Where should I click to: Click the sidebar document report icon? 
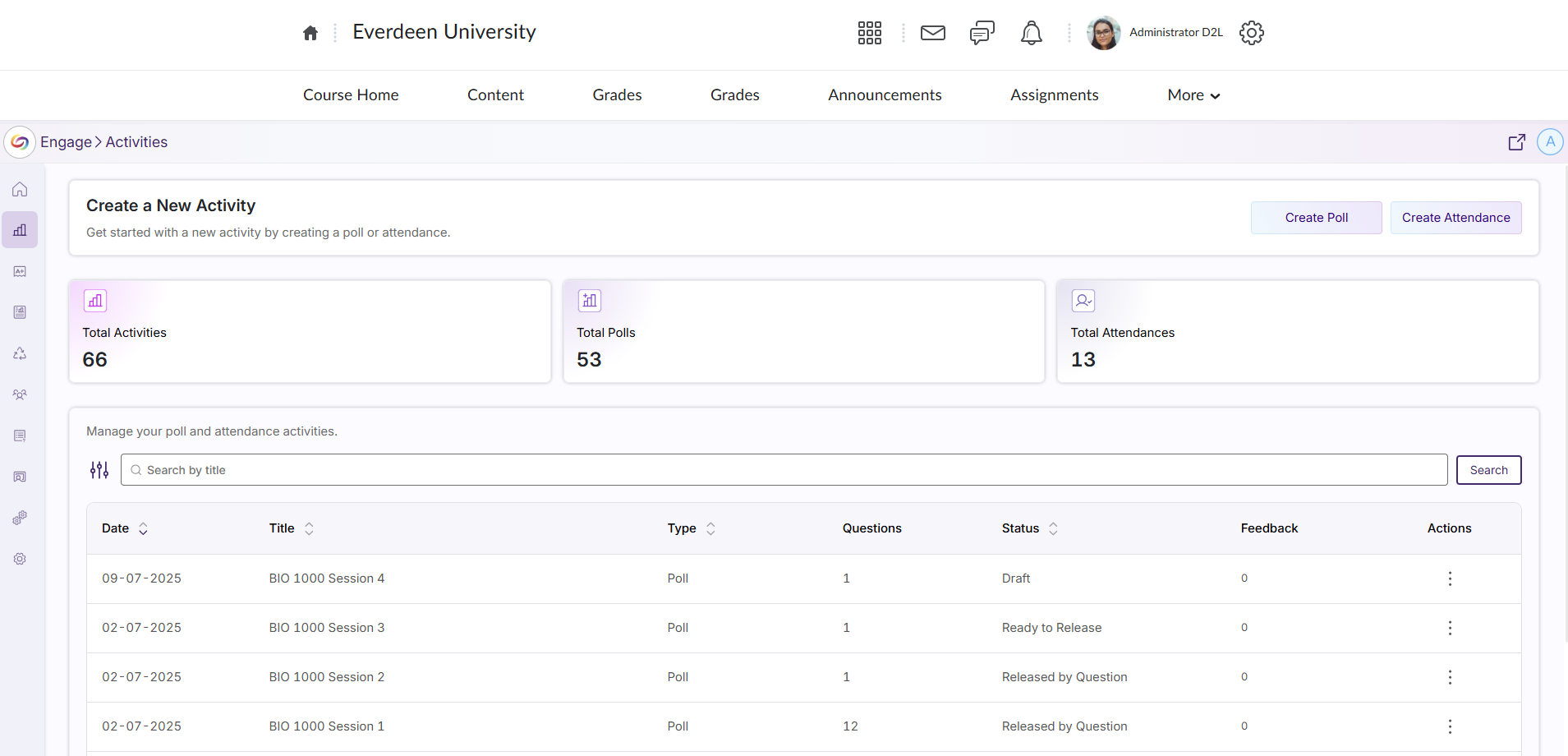(20, 312)
